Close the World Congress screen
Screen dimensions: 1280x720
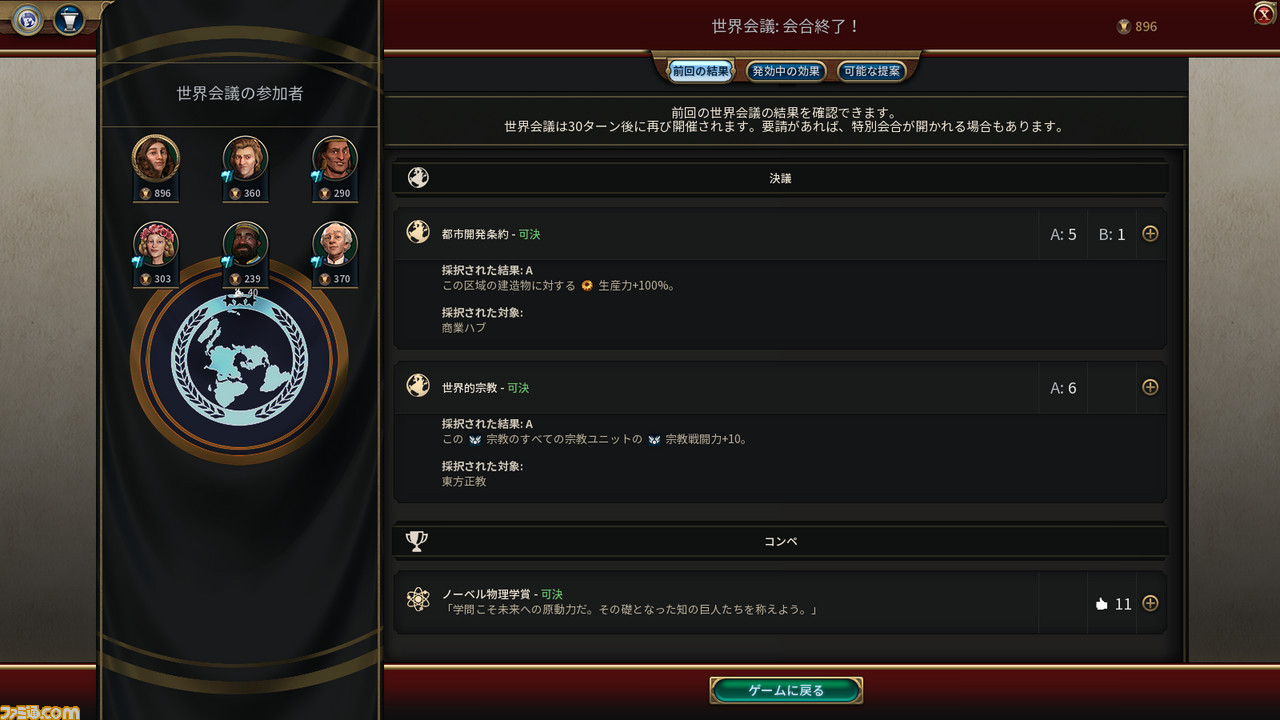point(1263,13)
